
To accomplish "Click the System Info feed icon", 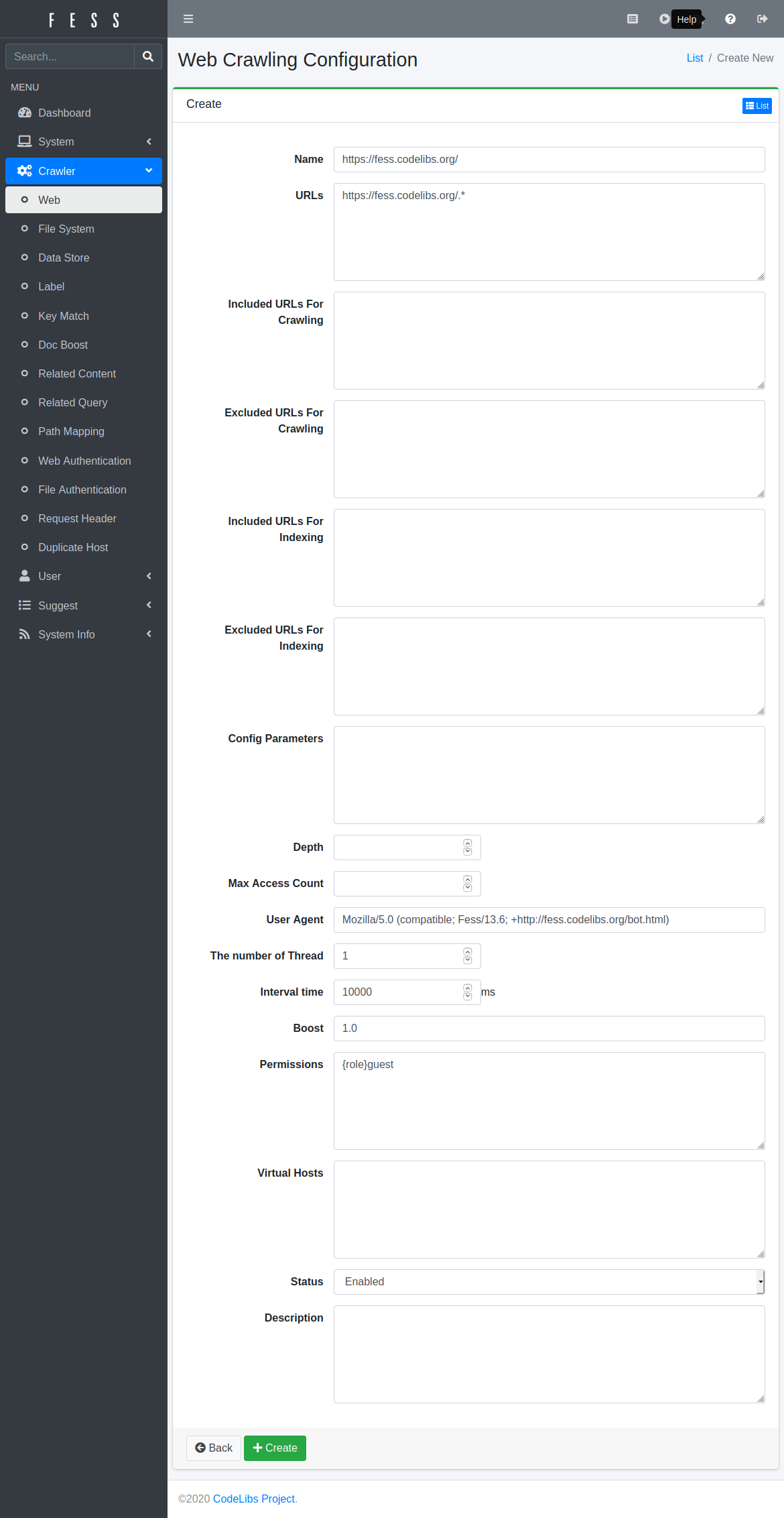I will (25, 634).
